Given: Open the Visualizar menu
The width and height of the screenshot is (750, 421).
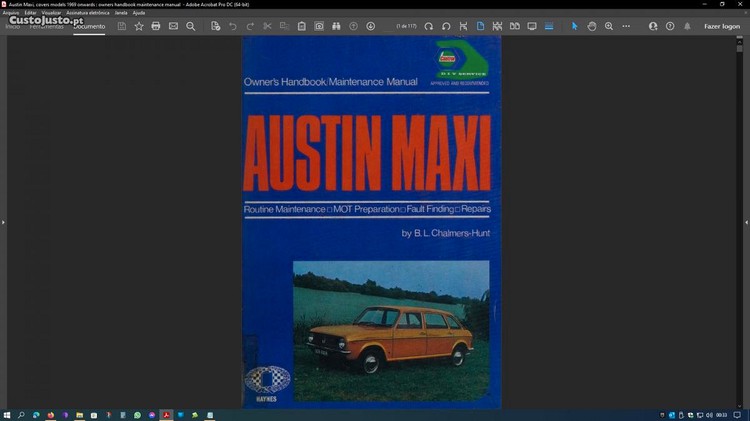Looking at the screenshot, I should pyautogui.click(x=51, y=12).
